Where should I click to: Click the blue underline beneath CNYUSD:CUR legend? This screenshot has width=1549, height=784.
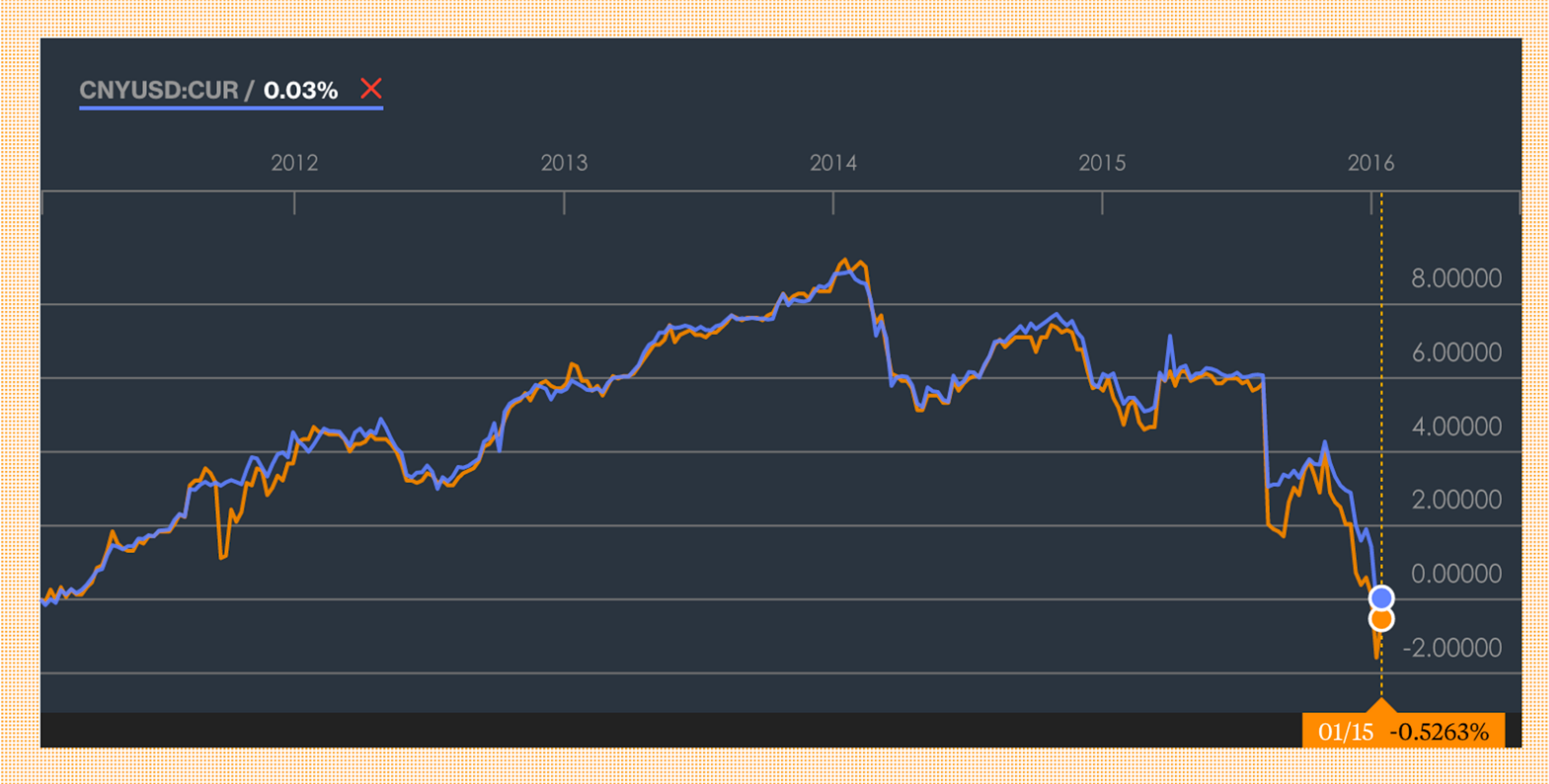click(231, 108)
